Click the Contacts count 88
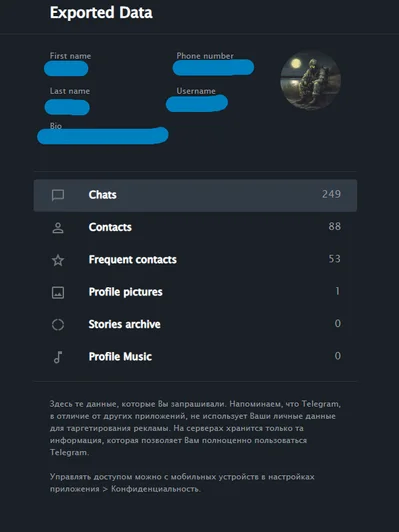The width and height of the screenshot is (399, 532). click(335, 226)
